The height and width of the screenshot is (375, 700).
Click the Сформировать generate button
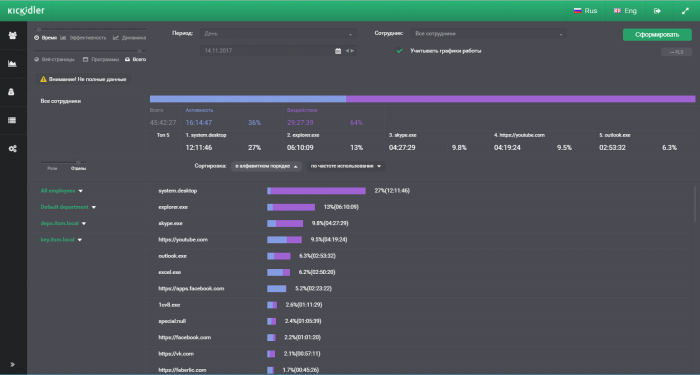click(x=657, y=35)
